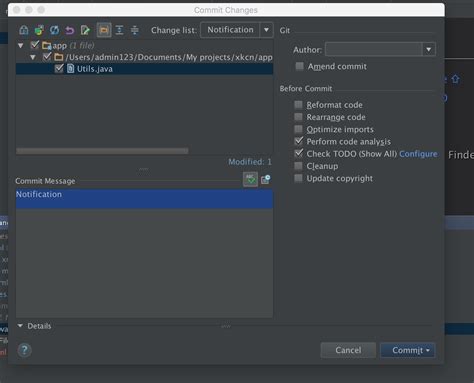The image size is (474, 383).
Task: Enable the Update copyright checkbox
Action: click(298, 178)
